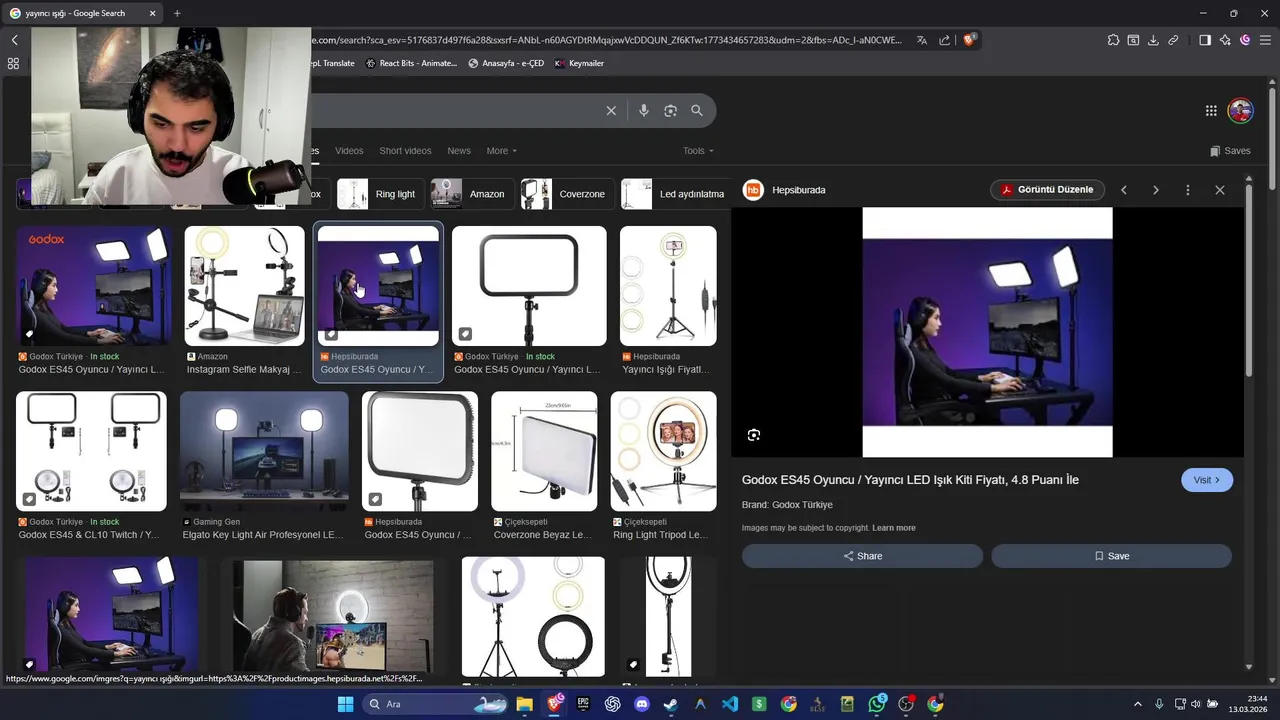This screenshot has width=1280, height=720.
Task: Open a new browser tab
Action: click(x=177, y=13)
